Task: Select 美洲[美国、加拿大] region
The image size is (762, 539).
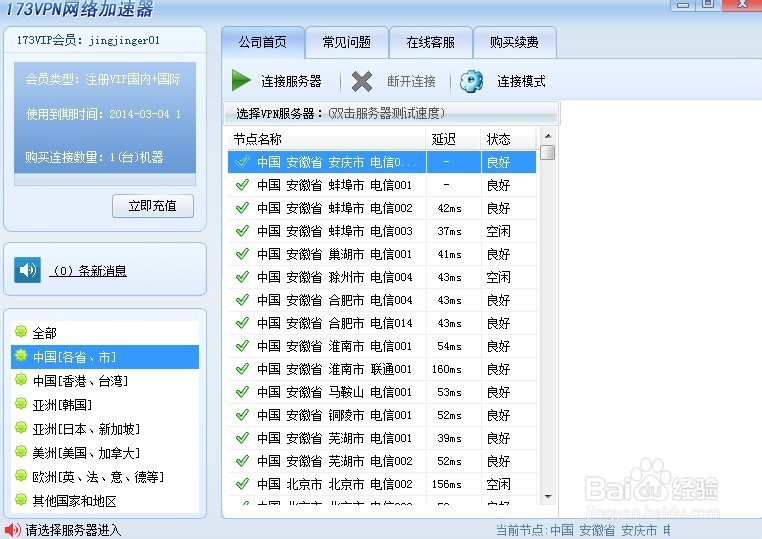Action: 105,453
